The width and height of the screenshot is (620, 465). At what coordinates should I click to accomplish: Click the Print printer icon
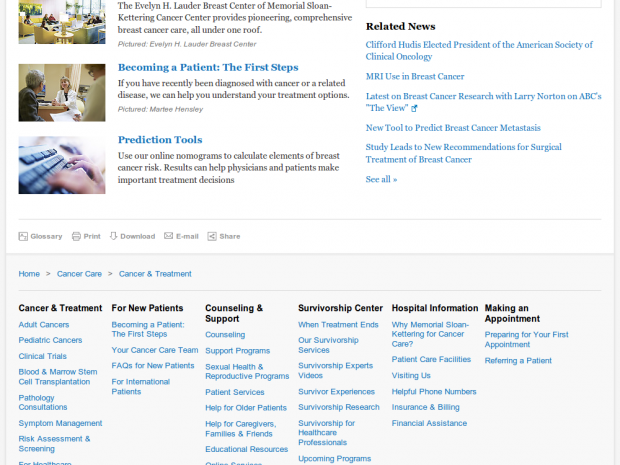click(76, 236)
